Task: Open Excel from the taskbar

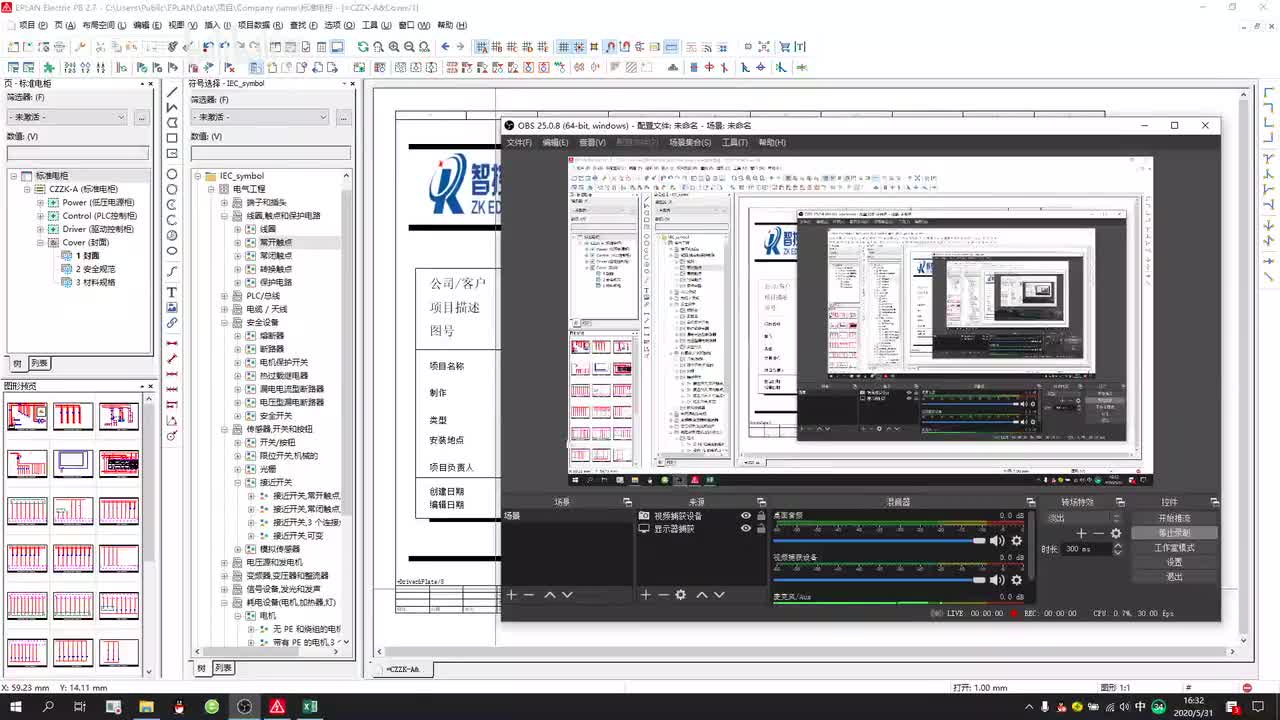Action: pyautogui.click(x=310, y=707)
